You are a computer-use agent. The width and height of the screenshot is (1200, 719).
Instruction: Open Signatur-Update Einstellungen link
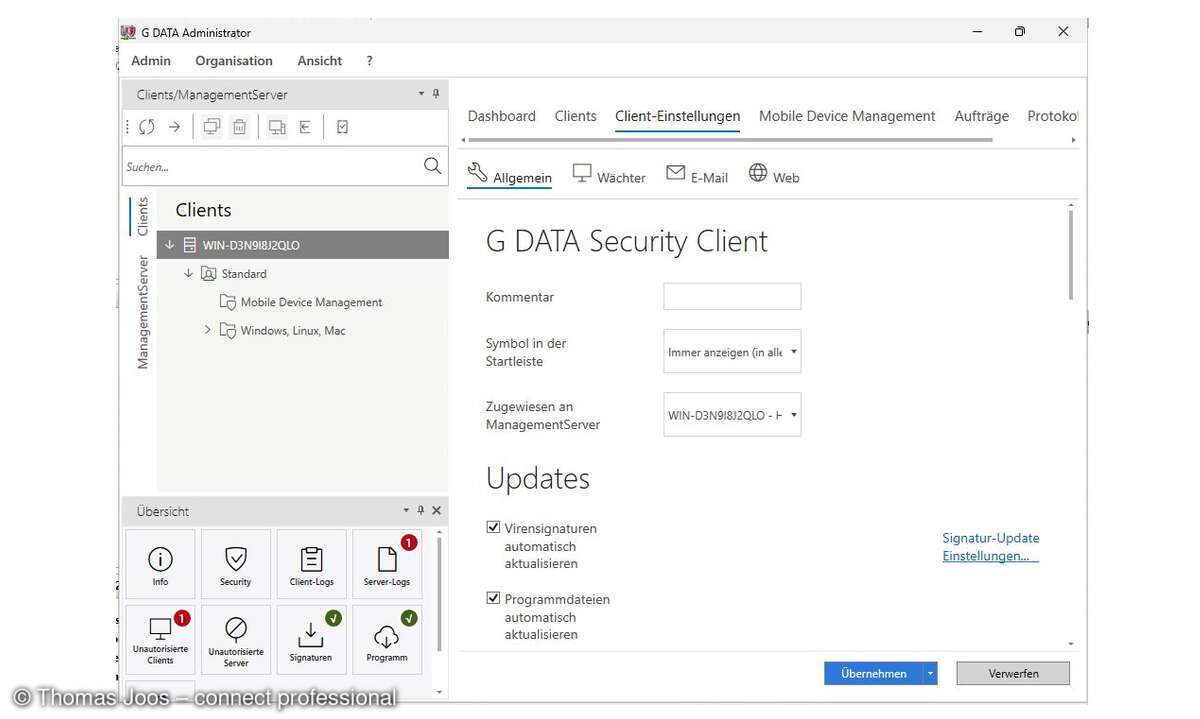coord(990,546)
